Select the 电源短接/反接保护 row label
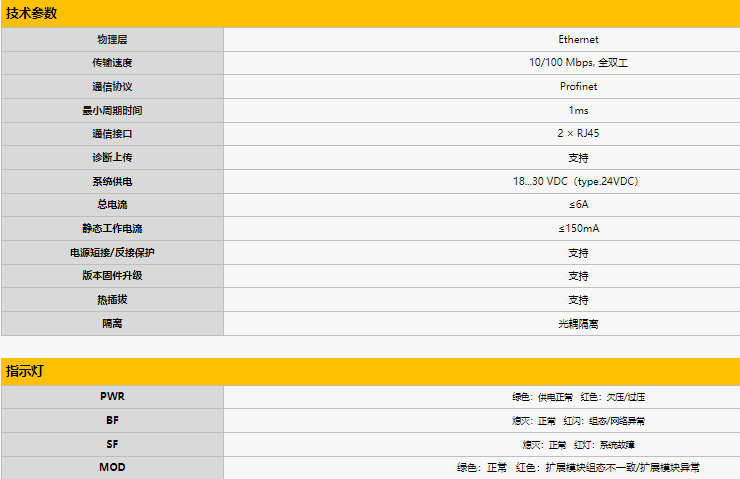The image size is (740, 479). click(112, 252)
